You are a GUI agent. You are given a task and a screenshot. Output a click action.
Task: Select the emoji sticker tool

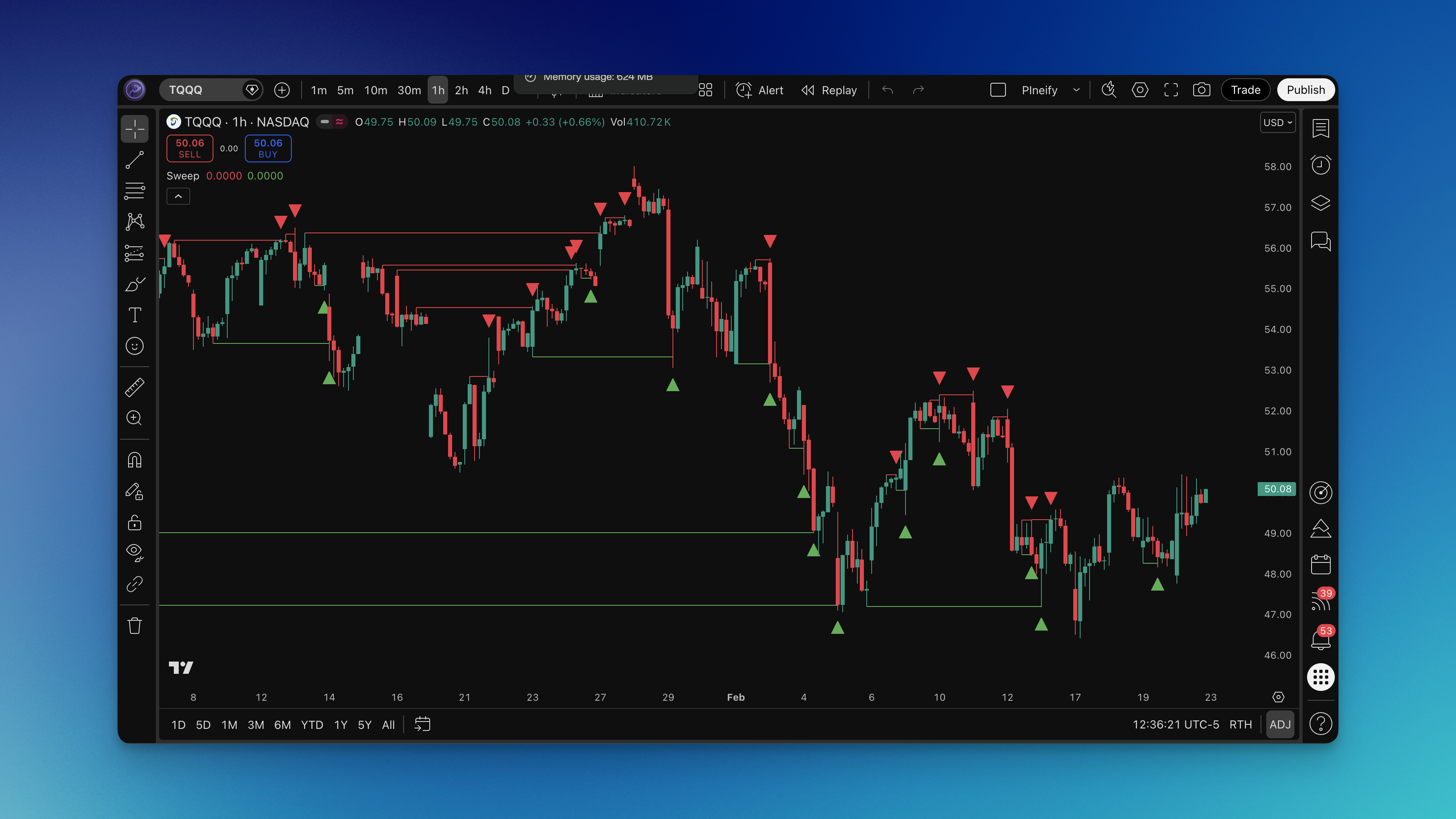point(135,346)
